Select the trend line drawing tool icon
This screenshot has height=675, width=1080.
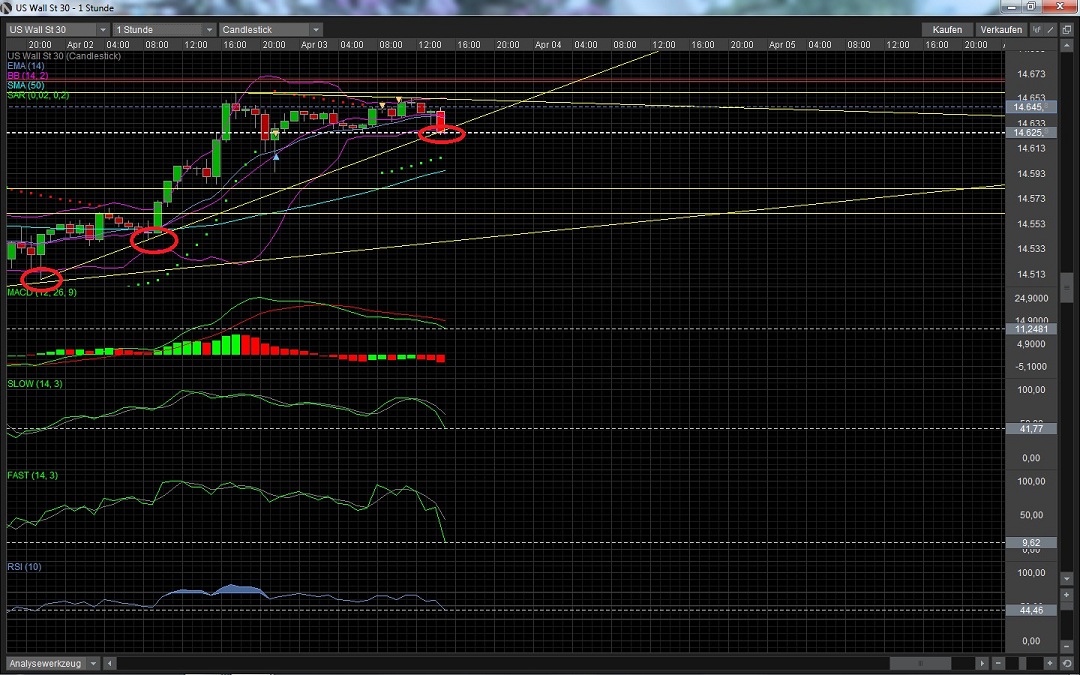pos(1050,30)
